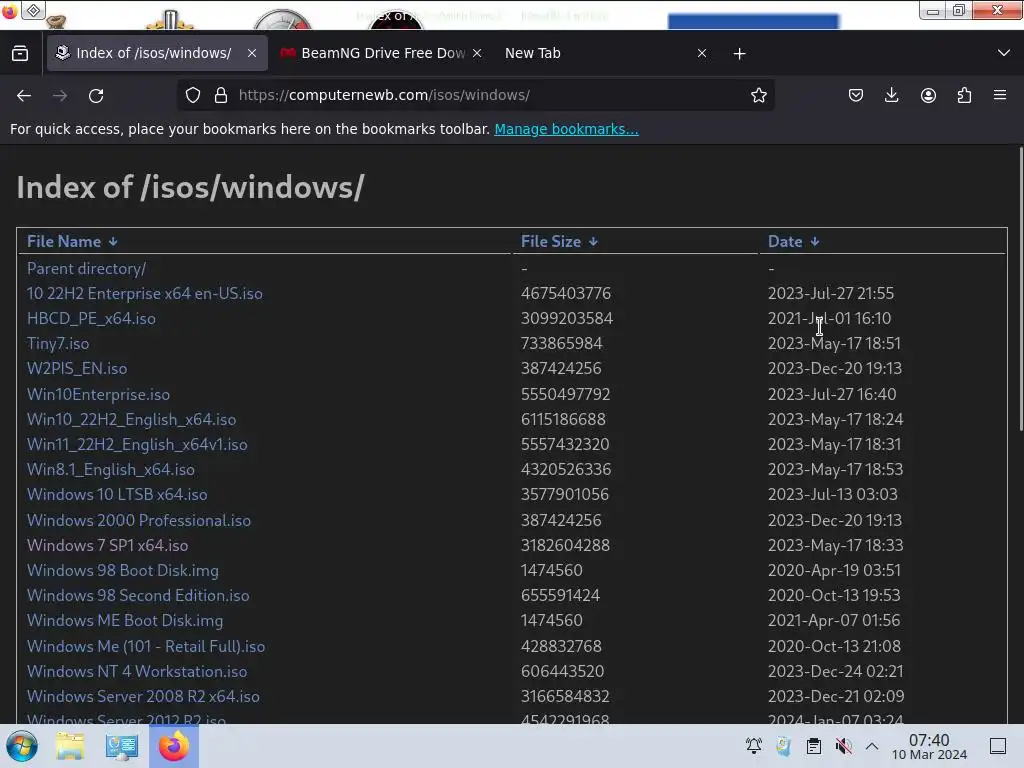1024x768 pixels.
Task: Open a new tab with plus
Action: click(x=739, y=54)
